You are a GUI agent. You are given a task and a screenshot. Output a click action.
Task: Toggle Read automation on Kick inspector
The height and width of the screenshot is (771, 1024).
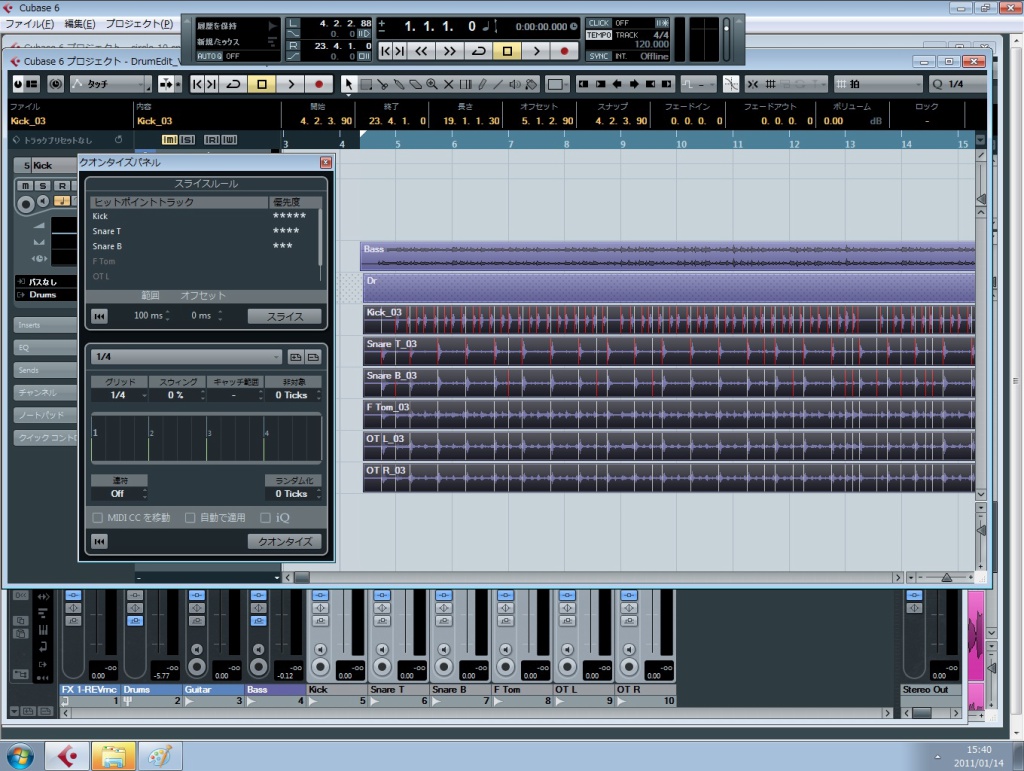pos(61,185)
